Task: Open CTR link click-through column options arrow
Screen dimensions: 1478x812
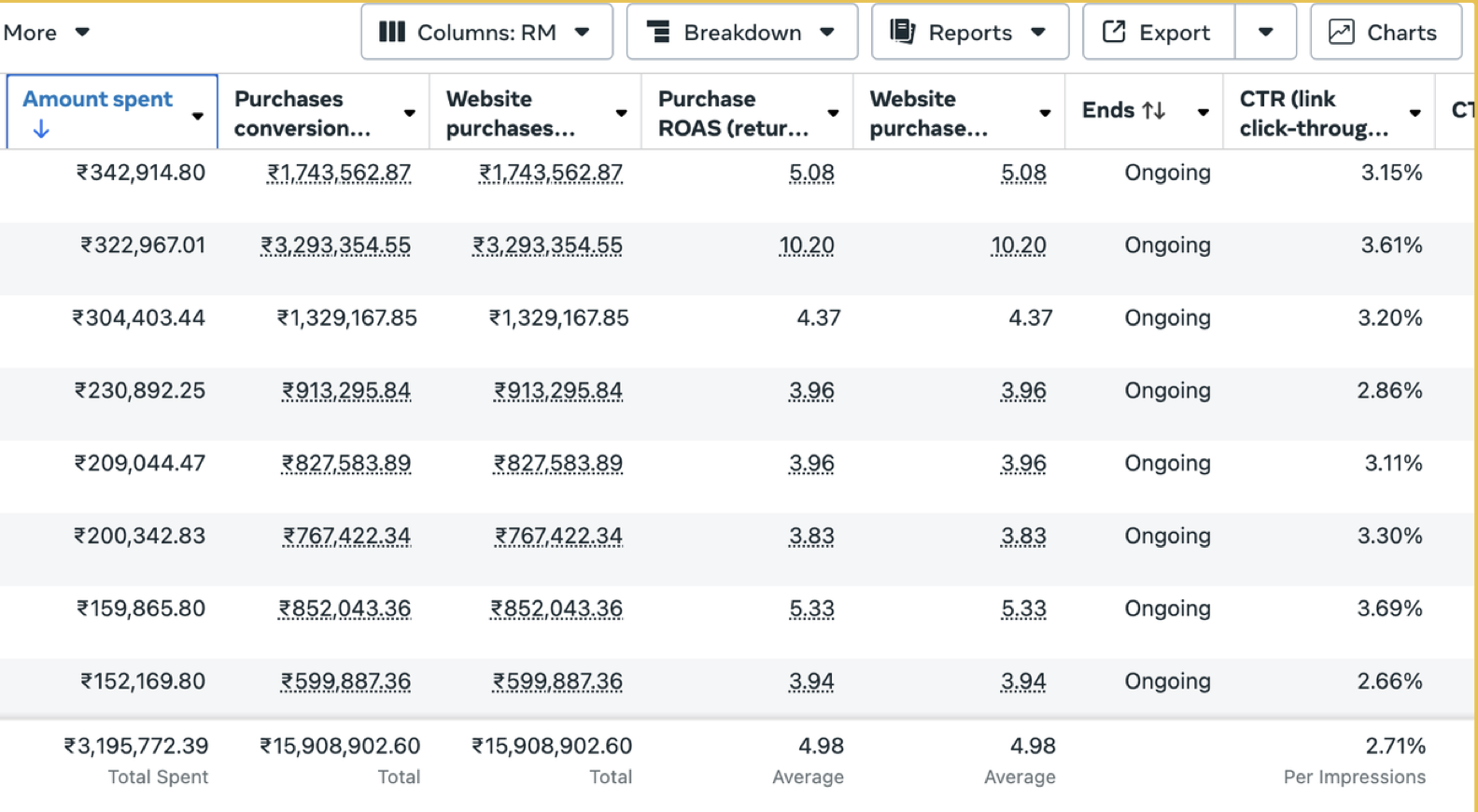Action: click(1415, 113)
